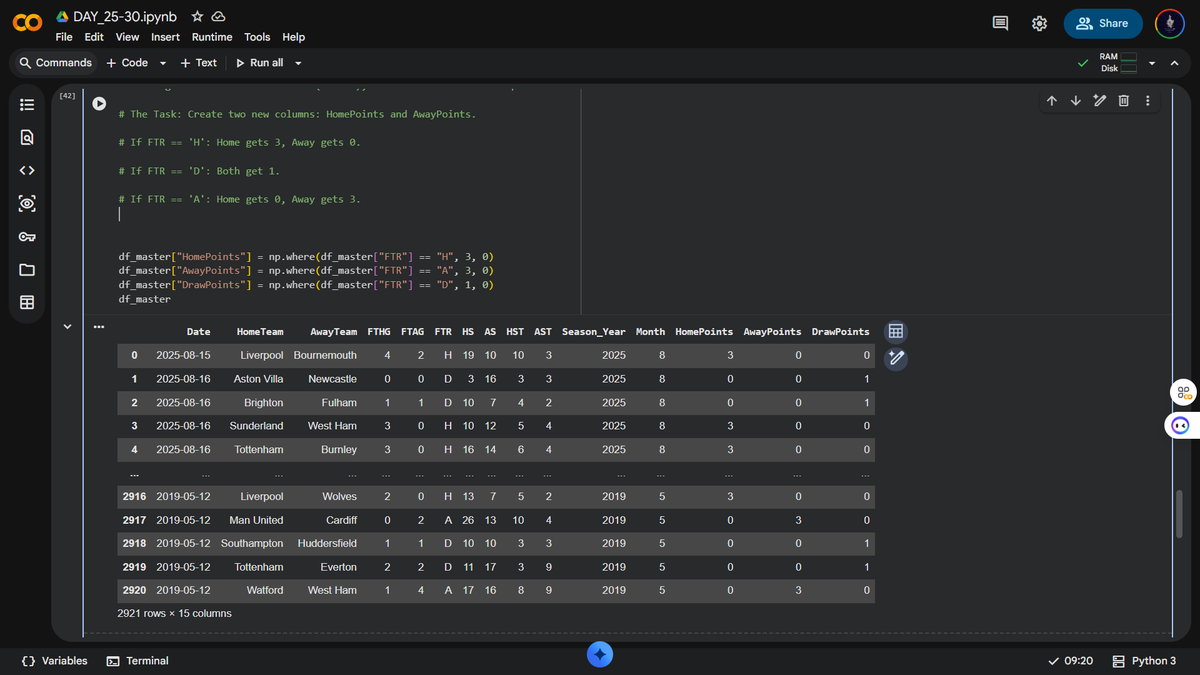Click the Huddersfield AwayTeam cell
The width and height of the screenshot is (1200, 675).
pos(327,543)
